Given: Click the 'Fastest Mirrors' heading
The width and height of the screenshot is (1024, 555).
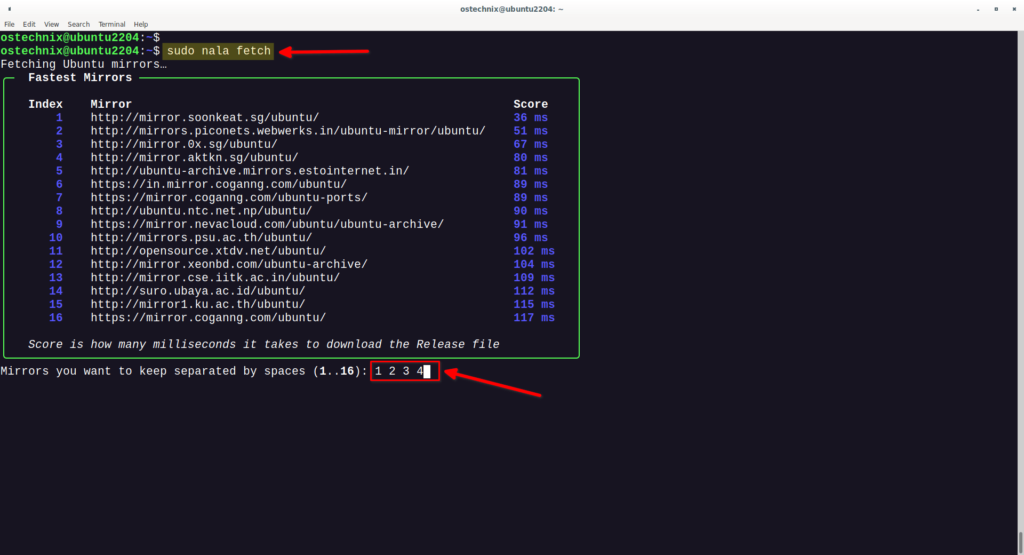Looking at the screenshot, I should 80,78.
